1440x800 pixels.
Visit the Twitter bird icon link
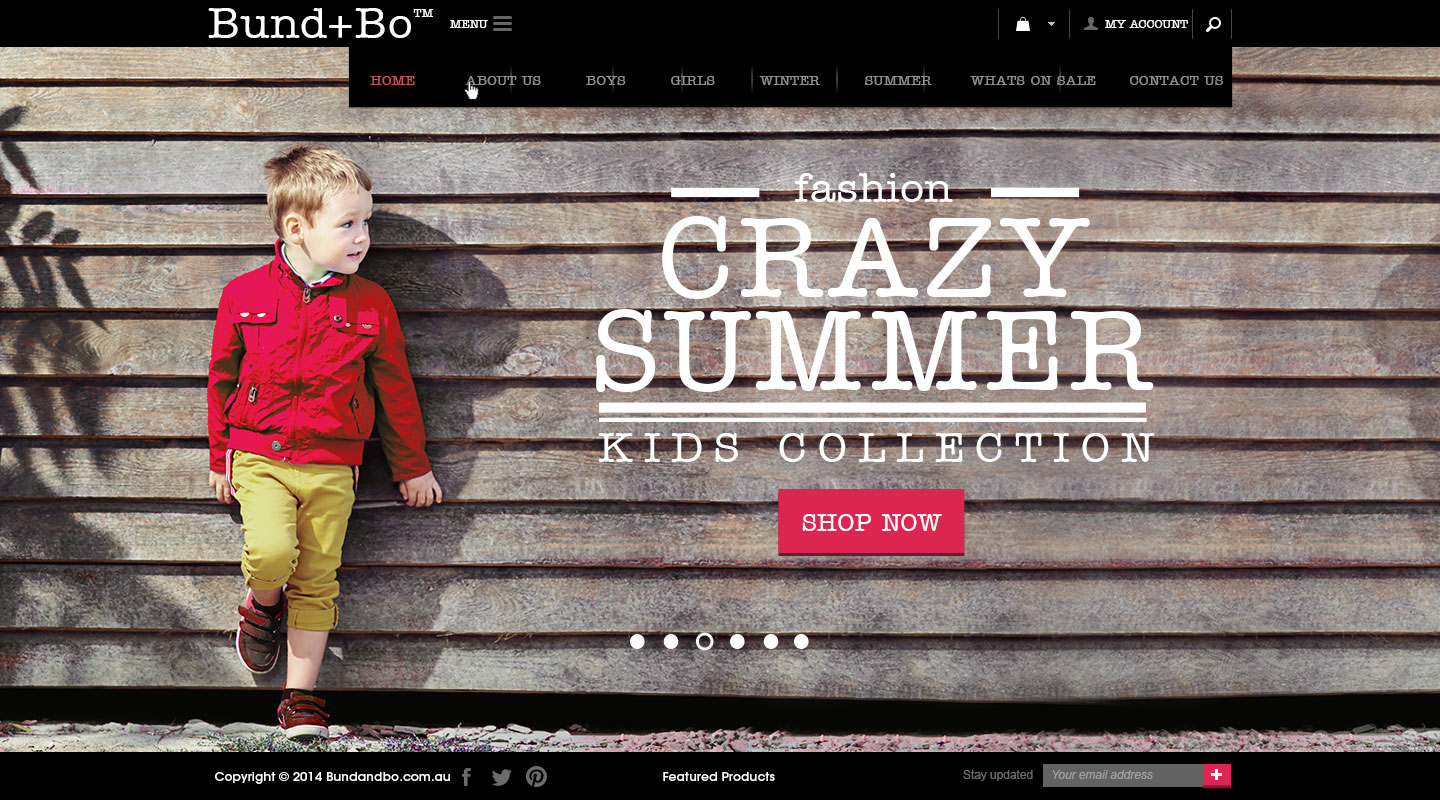pyautogui.click(x=502, y=777)
